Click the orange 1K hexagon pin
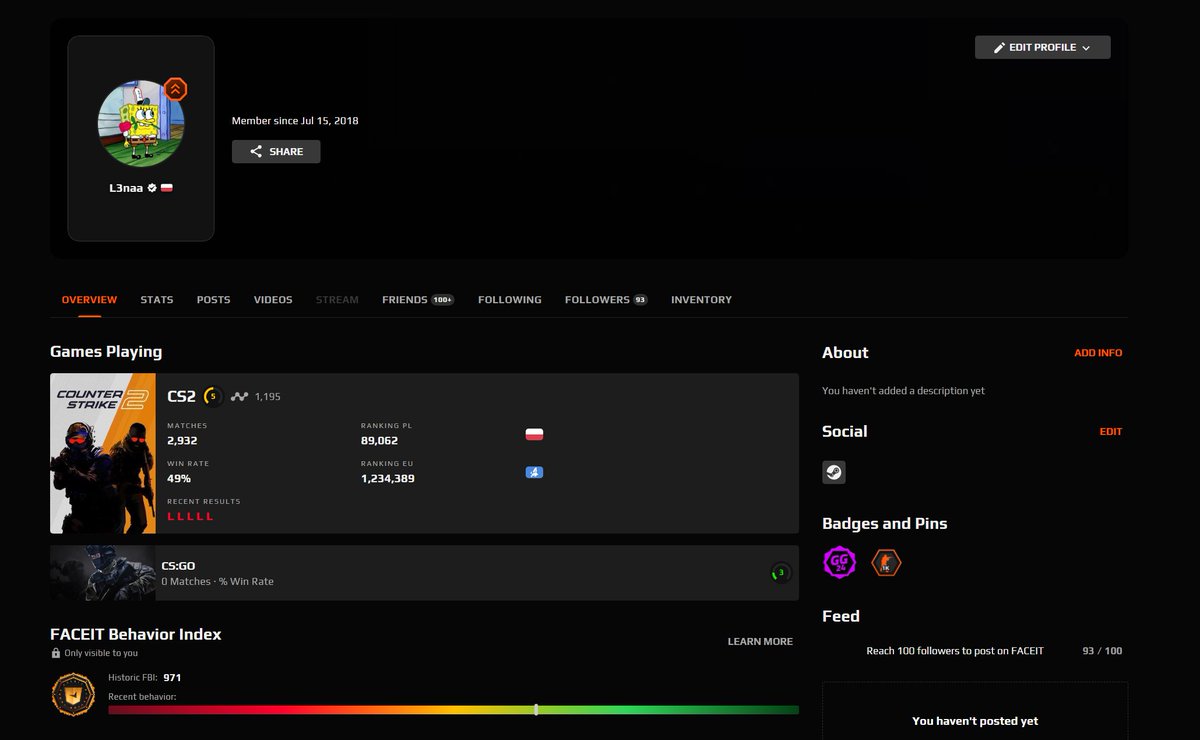 pos(886,563)
